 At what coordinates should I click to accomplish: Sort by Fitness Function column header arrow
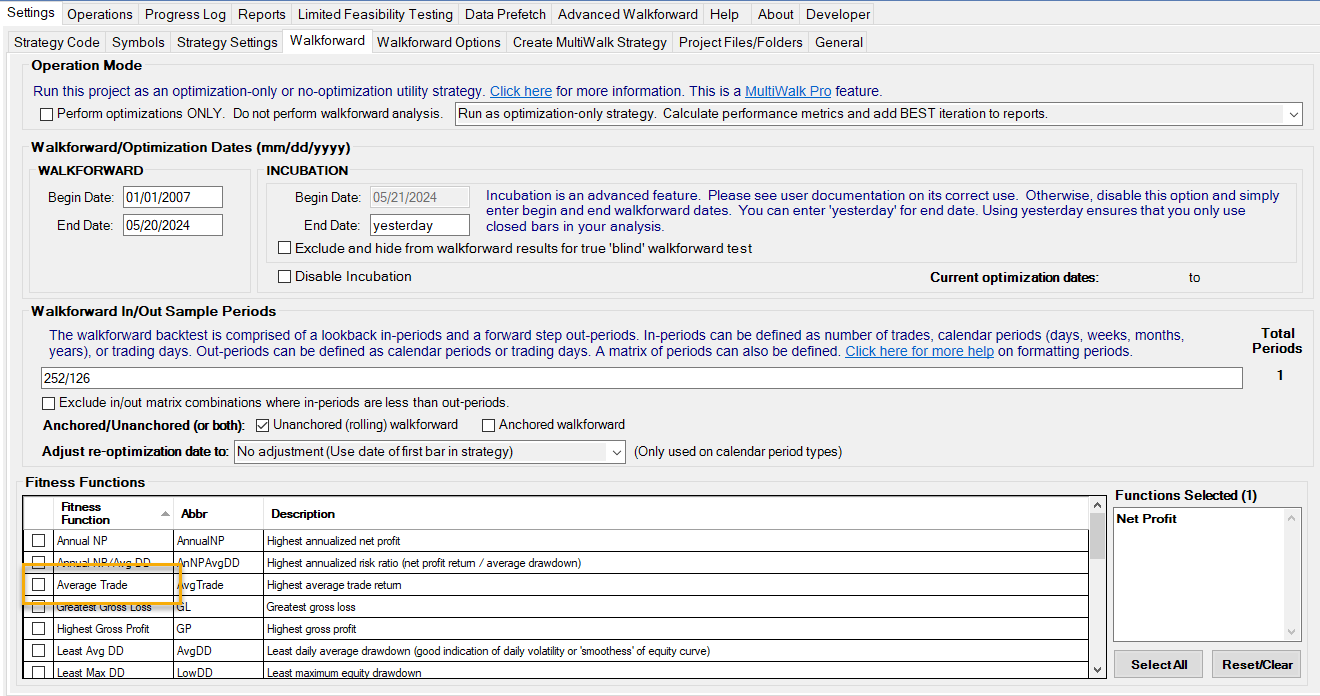click(x=165, y=513)
